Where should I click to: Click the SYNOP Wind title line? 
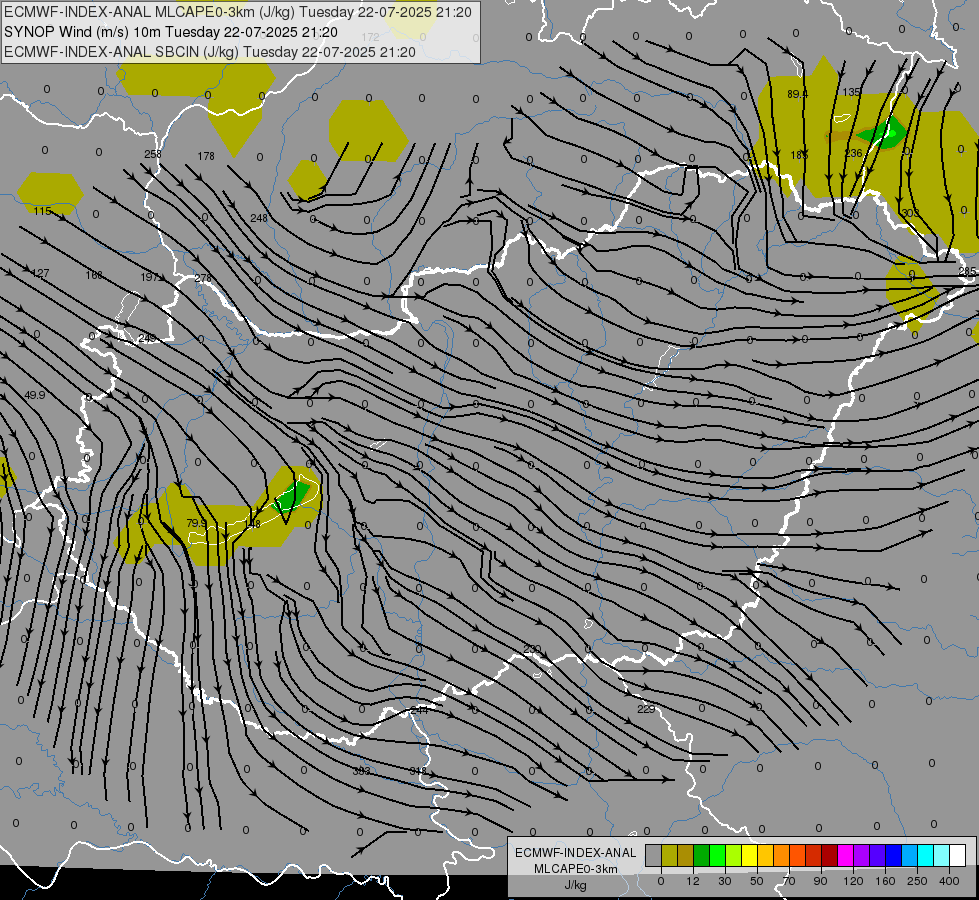[170, 32]
